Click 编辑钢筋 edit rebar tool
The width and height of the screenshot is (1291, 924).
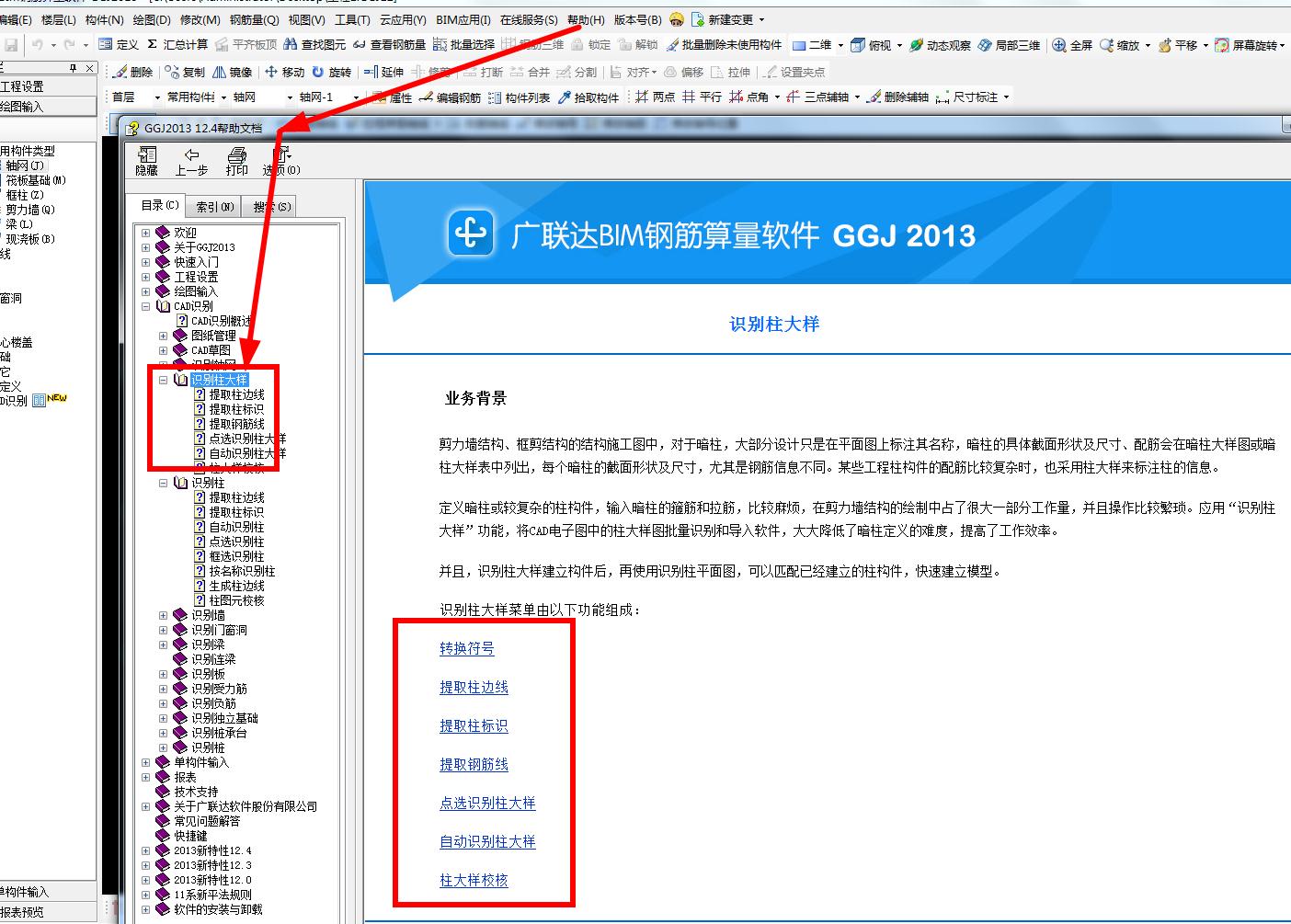[x=450, y=97]
